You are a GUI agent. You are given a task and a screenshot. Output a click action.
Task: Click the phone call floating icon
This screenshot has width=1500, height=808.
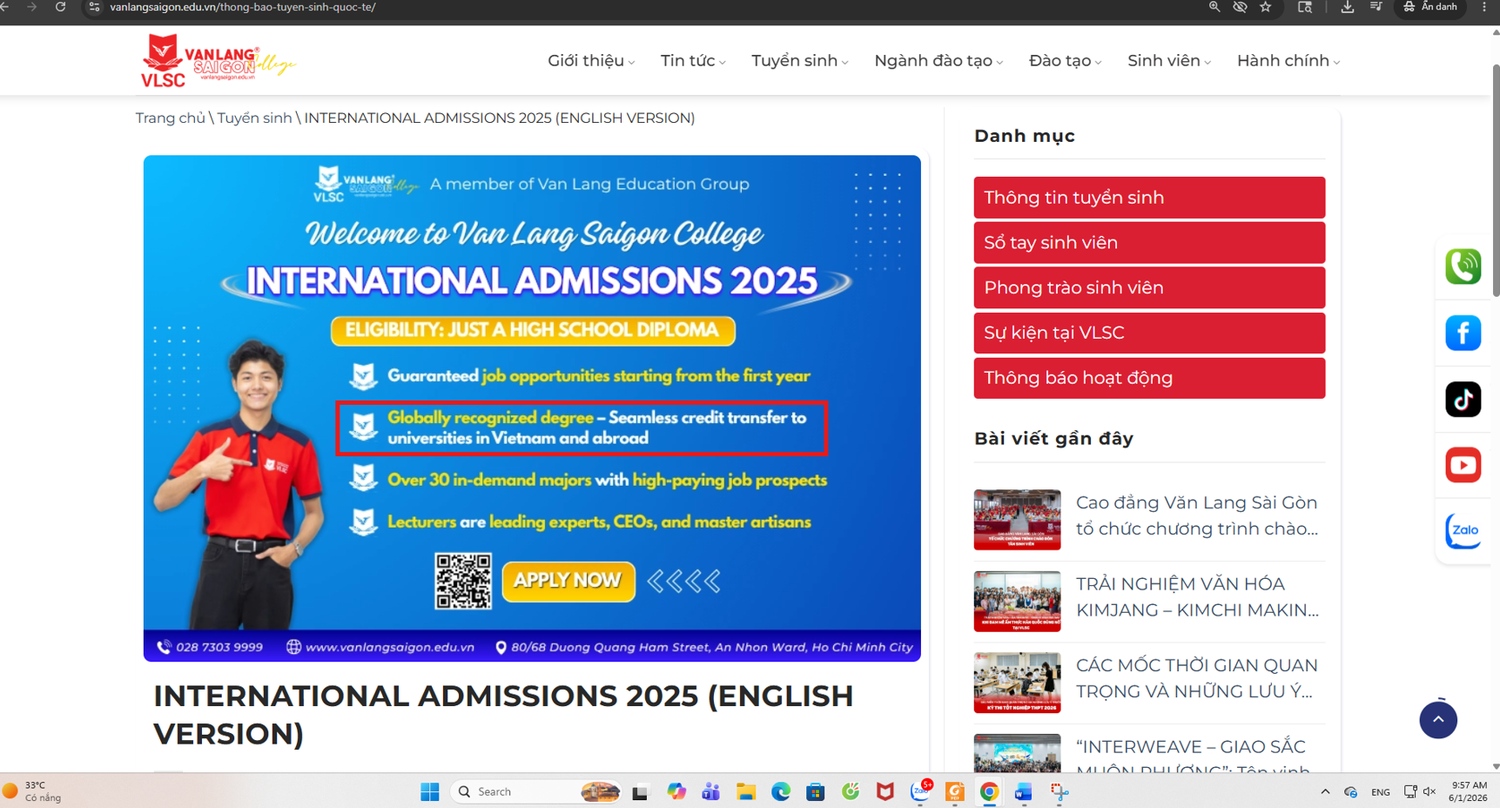[1463, 266]
